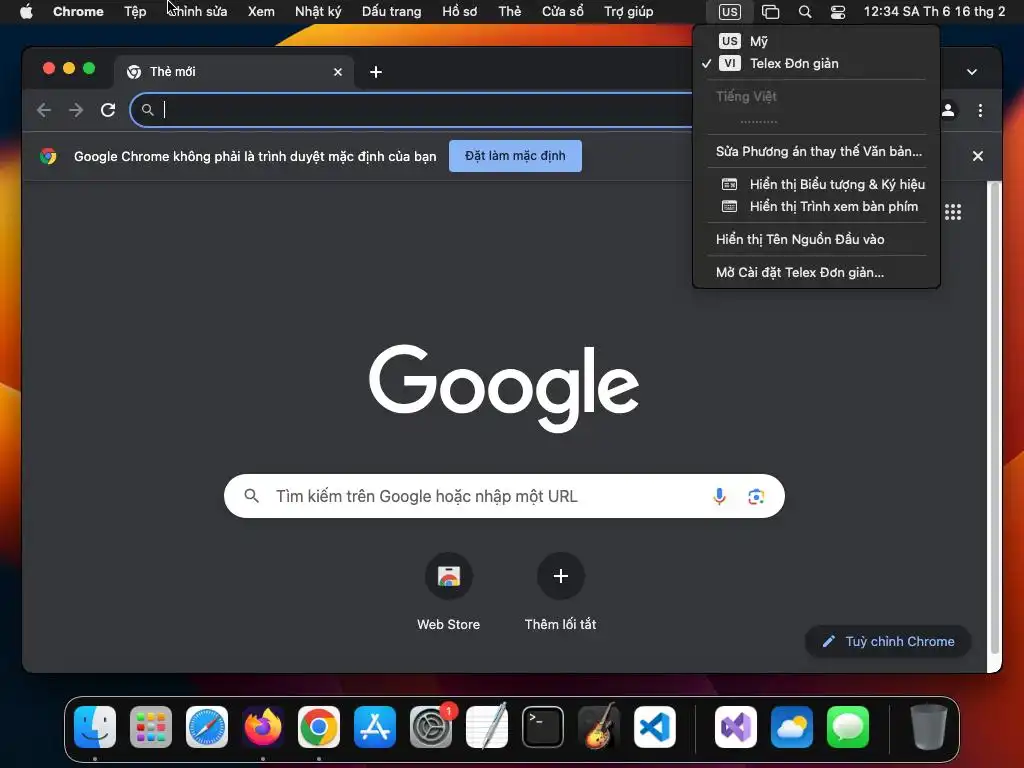Open the Trợ giúp menu

[x=628, y=12]
